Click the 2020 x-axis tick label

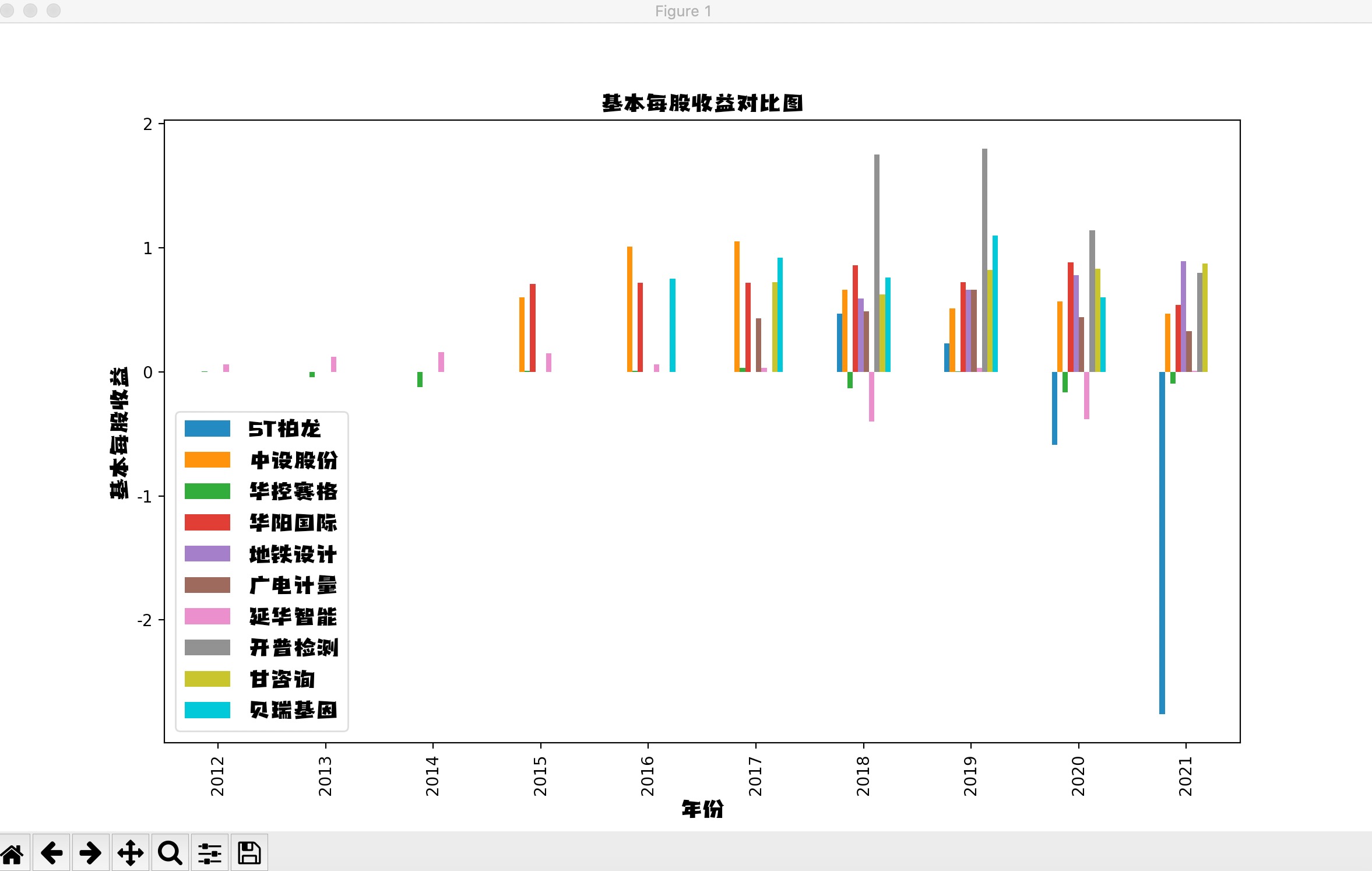click(x=1078, y=776)
